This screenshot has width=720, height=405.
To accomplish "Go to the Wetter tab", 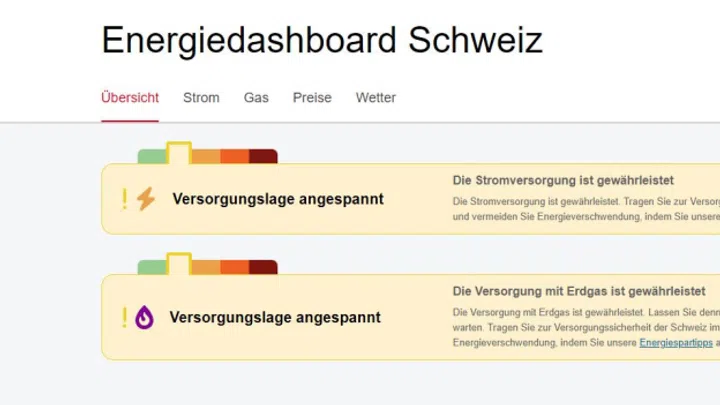I will [376, 98].
